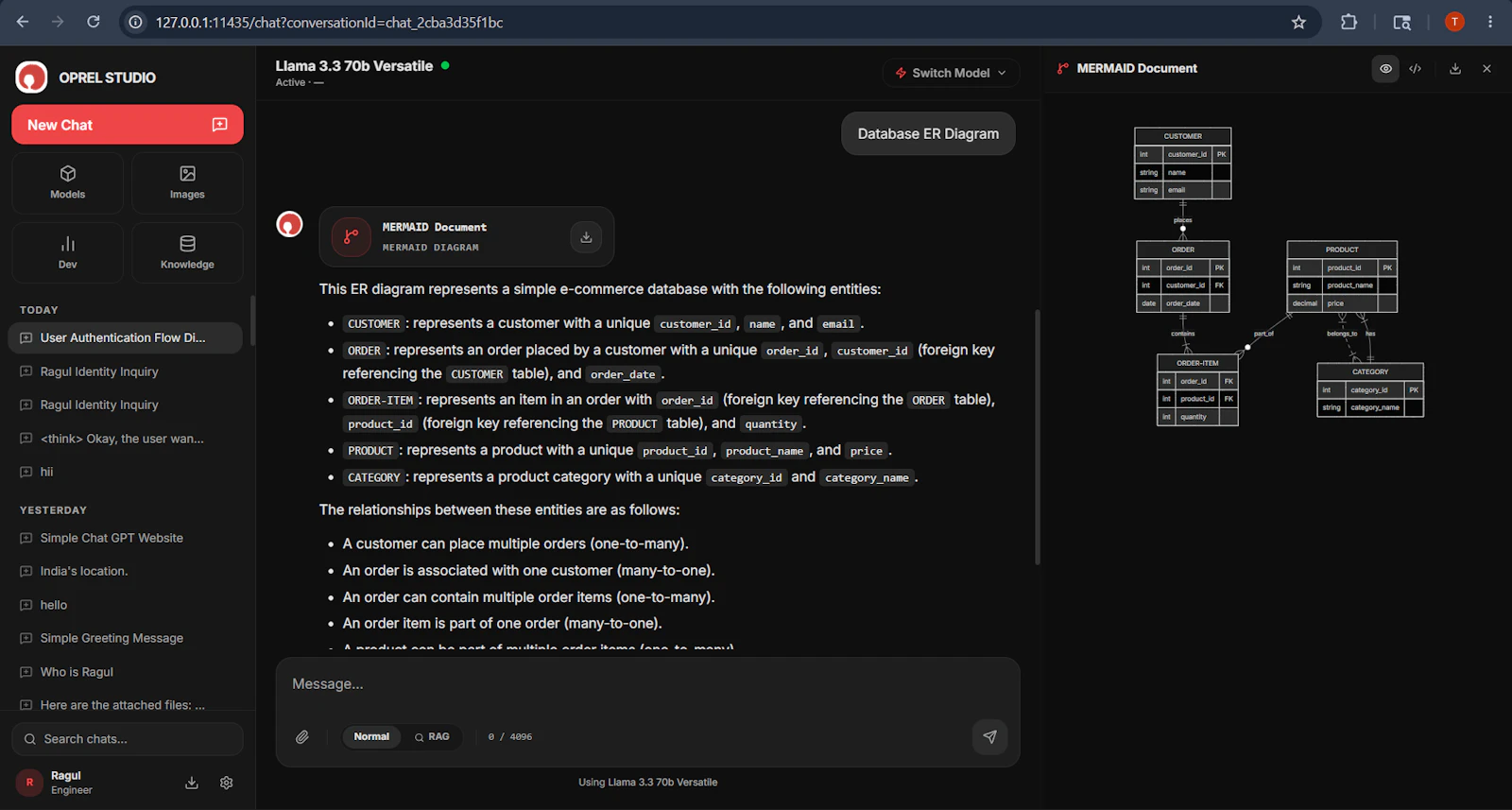Viewport: 1512px width, 810px height.
Task: Select Normal chat mode
Action: click(371, 736)
